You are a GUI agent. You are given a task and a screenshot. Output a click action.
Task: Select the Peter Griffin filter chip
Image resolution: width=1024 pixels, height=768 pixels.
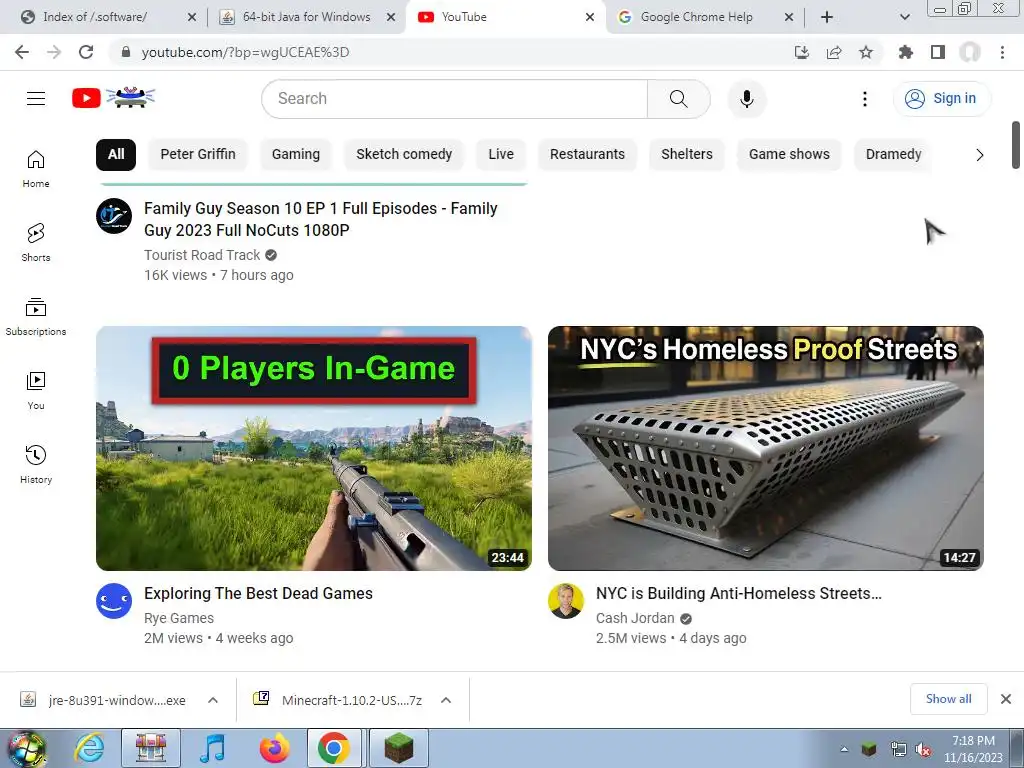[198, 155]
